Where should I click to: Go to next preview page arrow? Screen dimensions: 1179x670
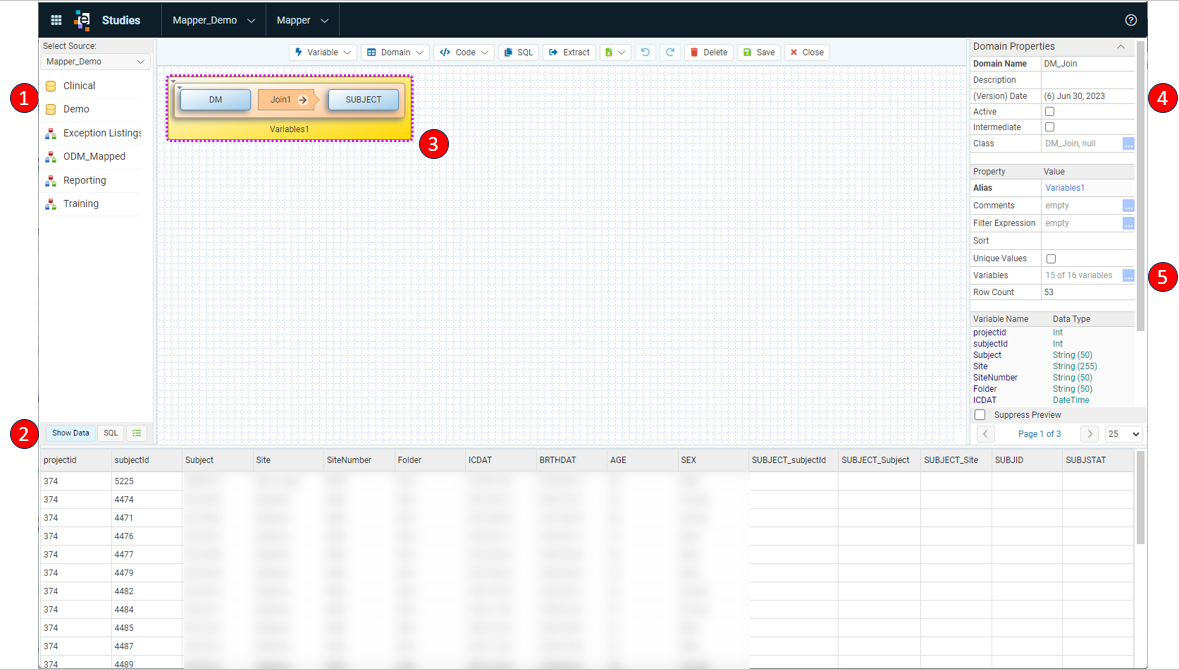coord(1090,434)
